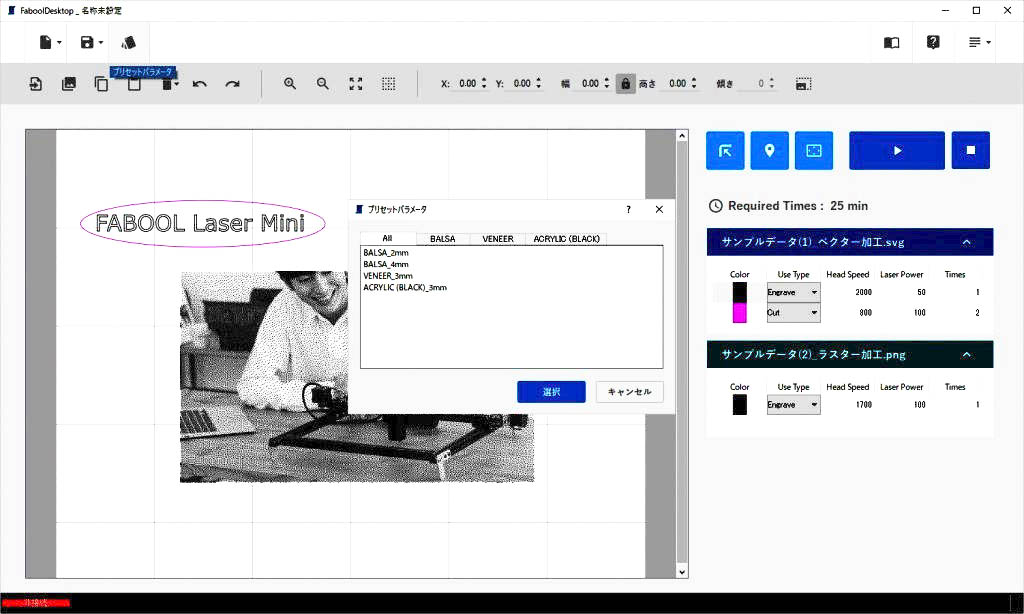
Task: Click the width value field
Action: click(x=590, y=84)
